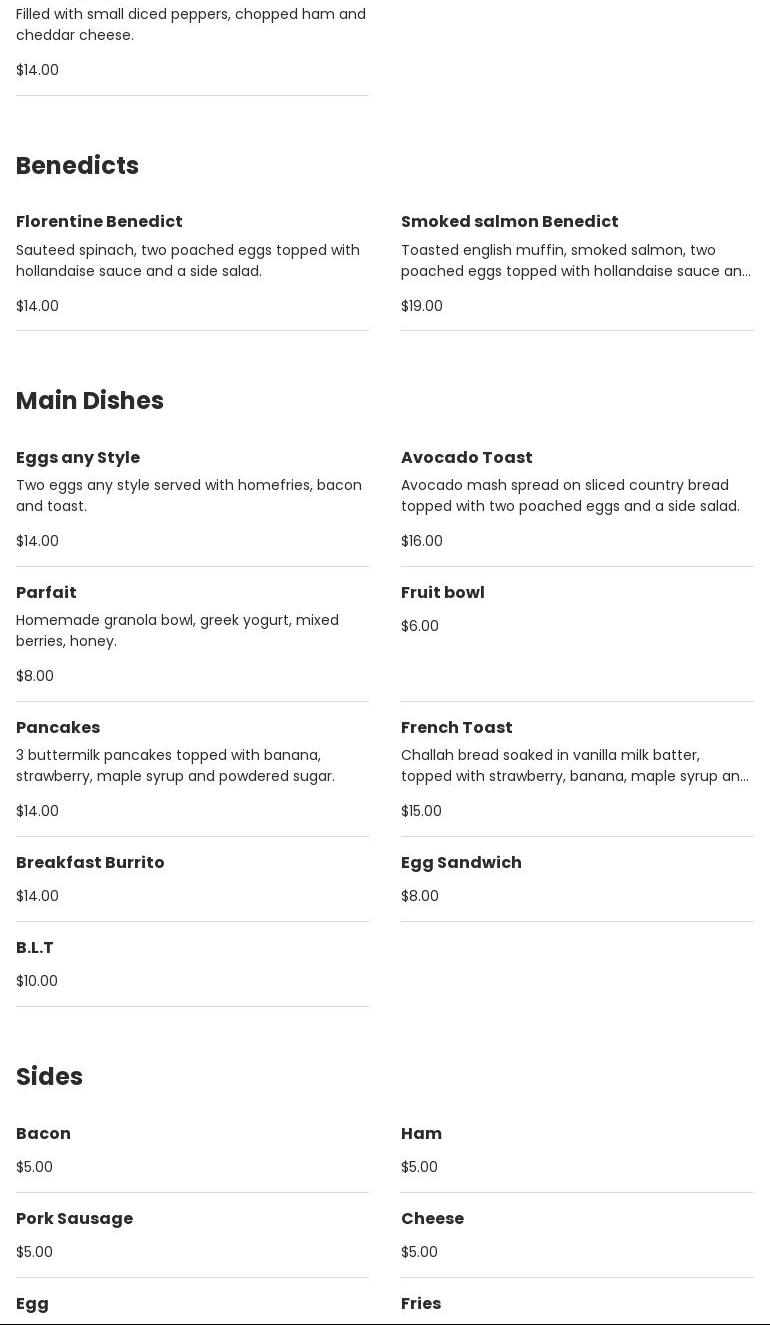Screen dimensions: 770x1325
Task: Click the Eggs any Style dish
Action: (78, 458)
